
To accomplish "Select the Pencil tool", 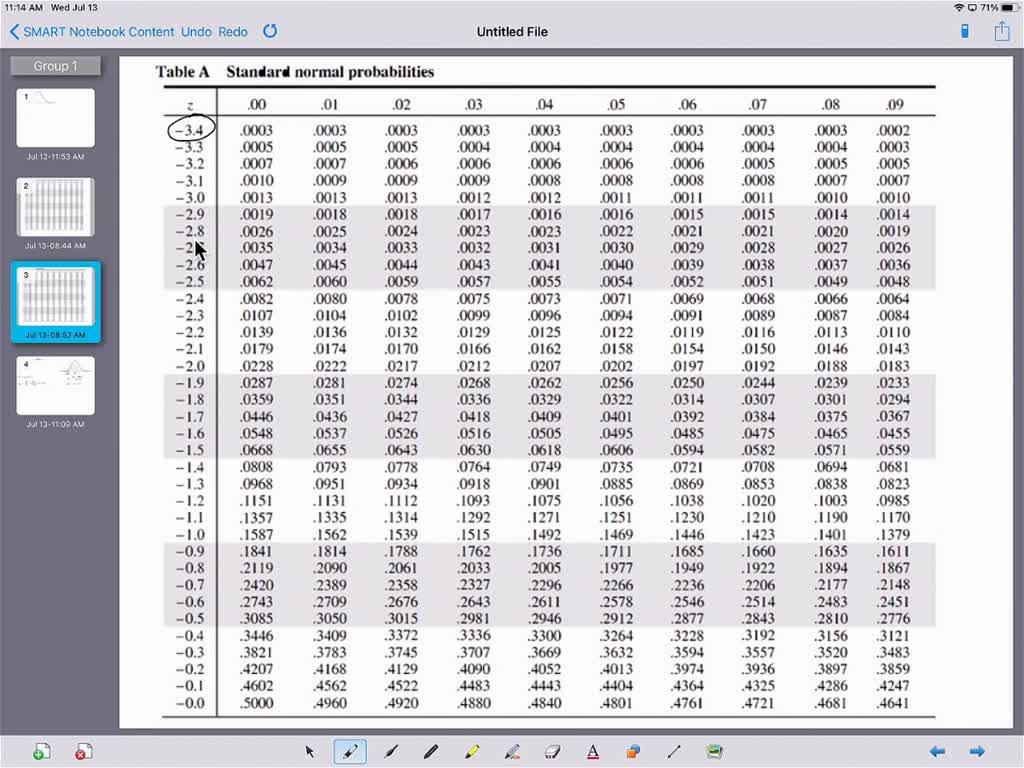I will pyautogui.click(x=430, y=751).
